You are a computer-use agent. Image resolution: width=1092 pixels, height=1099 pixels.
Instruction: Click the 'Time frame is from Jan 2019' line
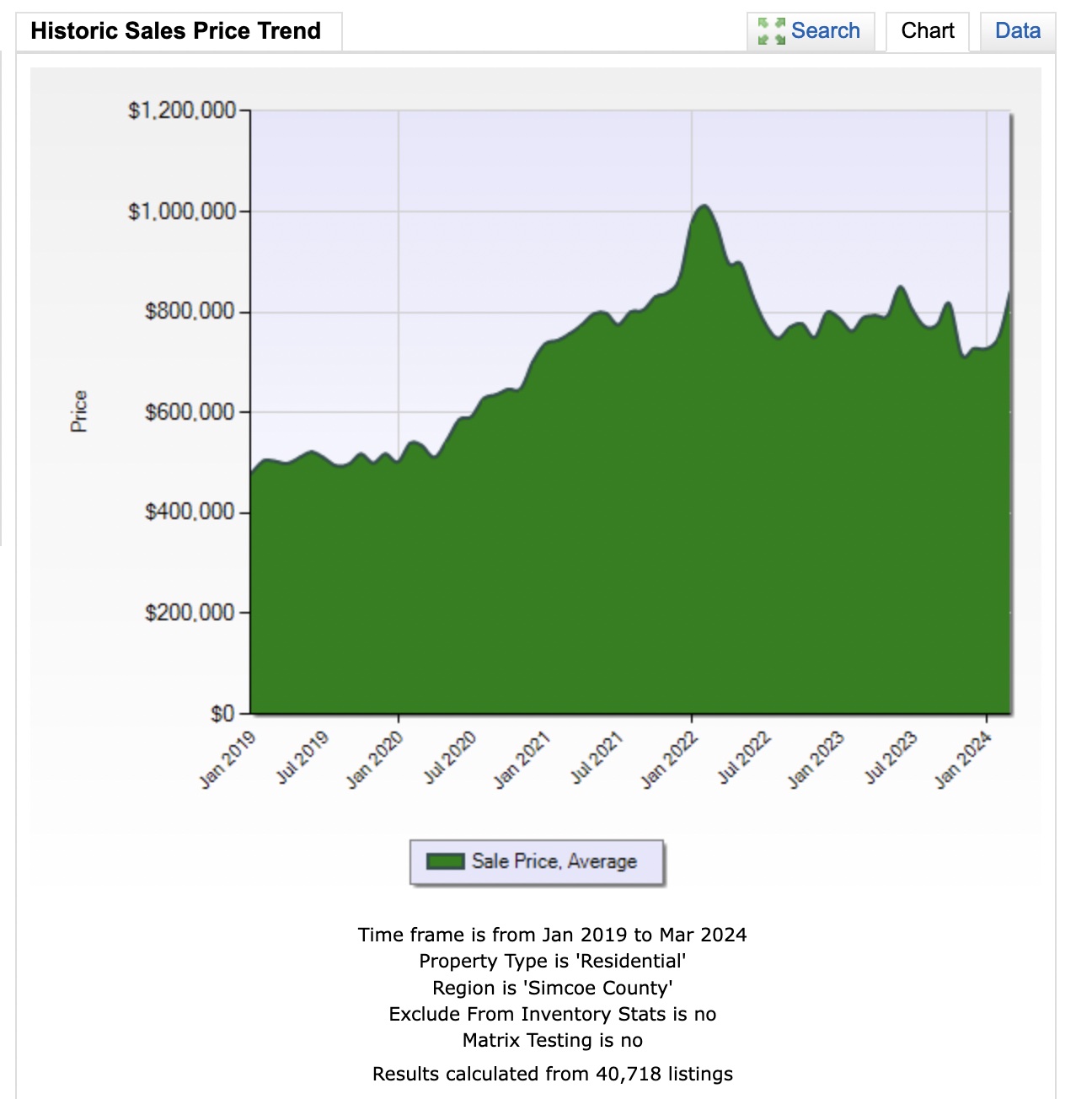pos(552,935)
